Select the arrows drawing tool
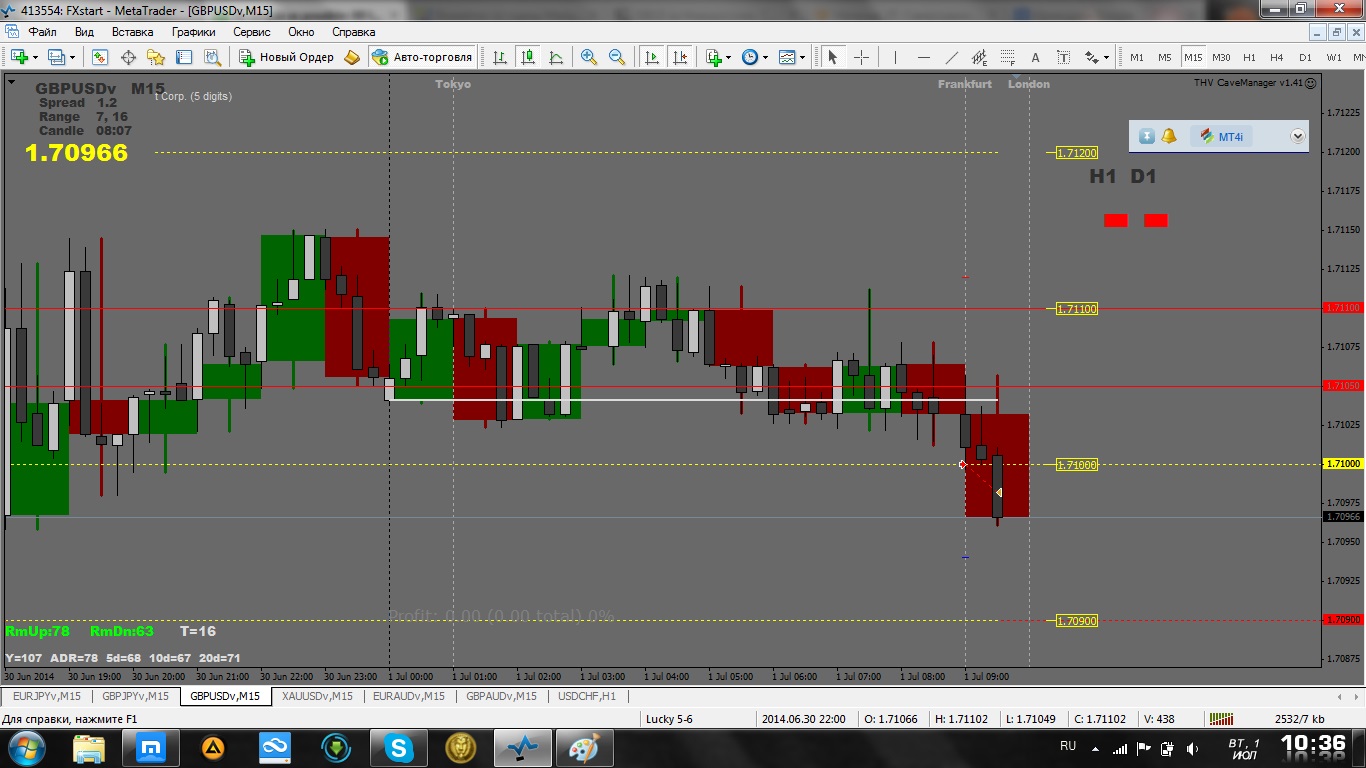 tap(1092, 57)
